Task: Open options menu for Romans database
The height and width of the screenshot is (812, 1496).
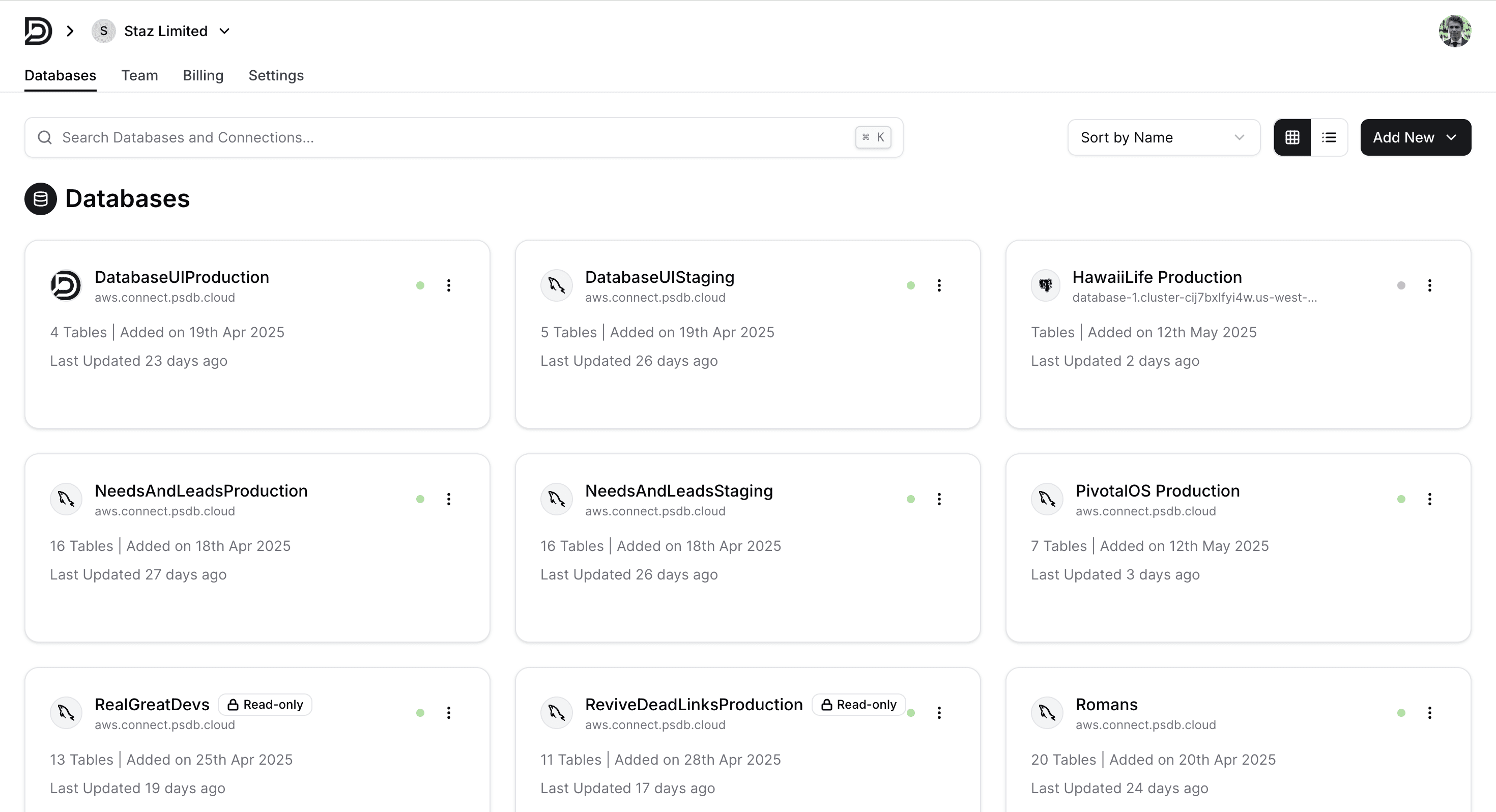Action: coord(1429,713)
